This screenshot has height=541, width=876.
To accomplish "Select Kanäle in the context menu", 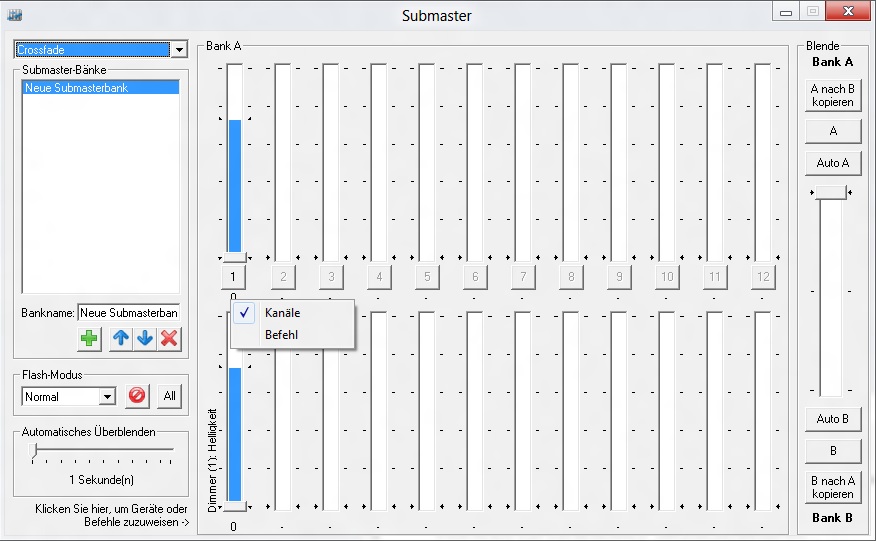I will click(x=292, y=313).
